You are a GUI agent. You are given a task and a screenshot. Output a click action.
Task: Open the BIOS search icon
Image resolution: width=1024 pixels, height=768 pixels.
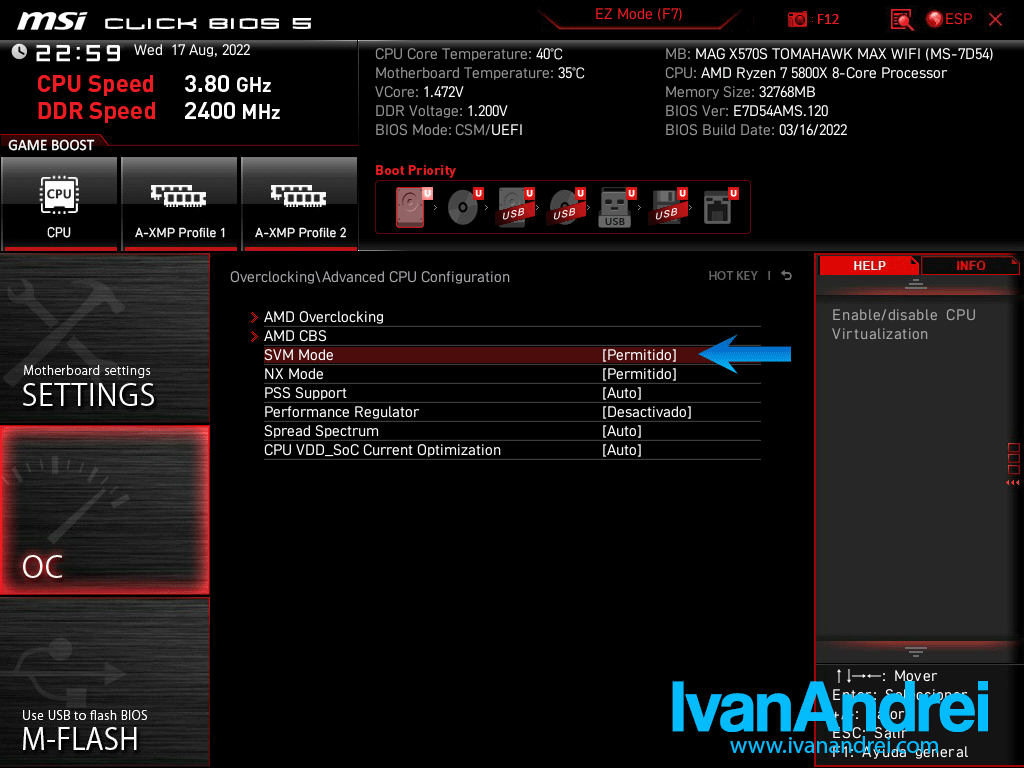point(902,19)
